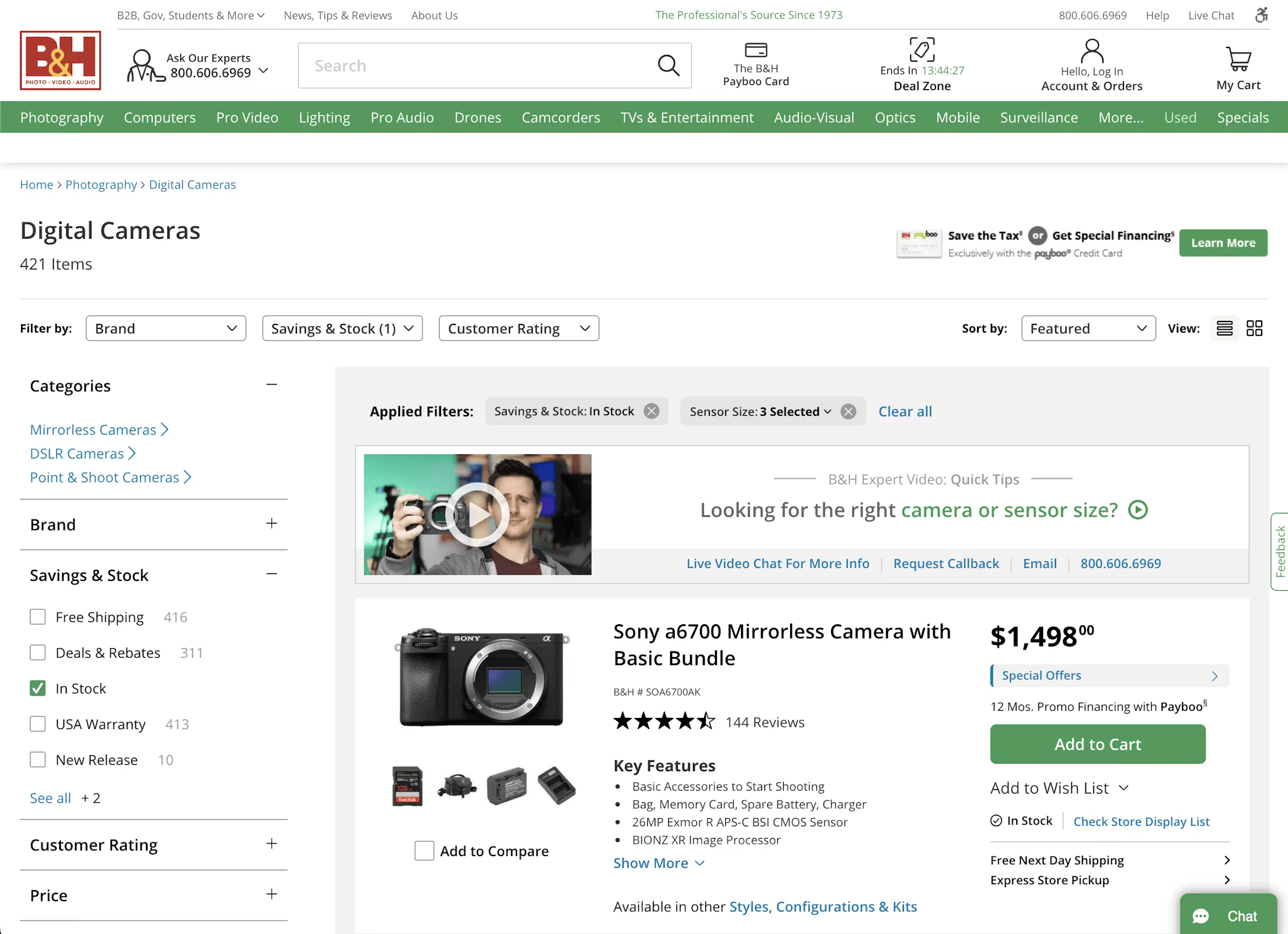Uncheck the In Stock checkbox
This screenshot has width=1288, height=934.
click(x=38, y=689)
